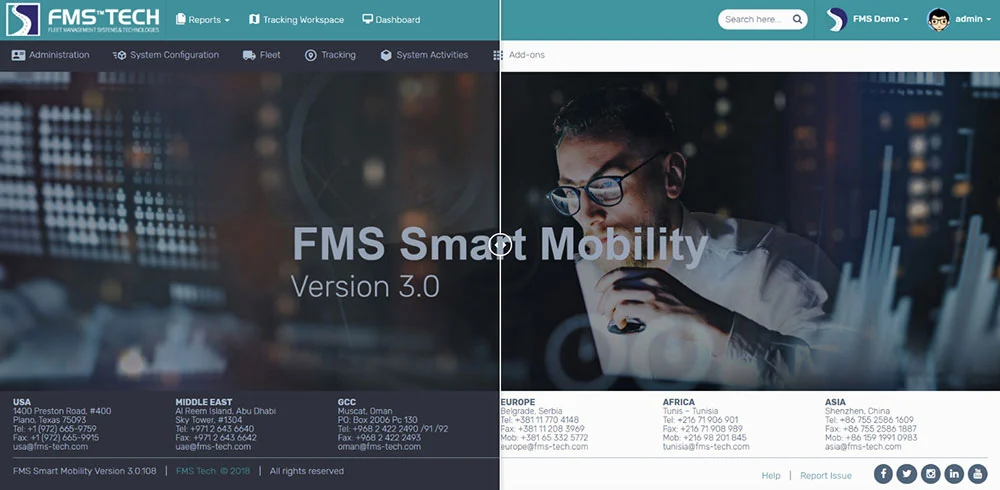1000x490 pixels.
Task: Click the search magnifier icon
Action: (797, 19)
